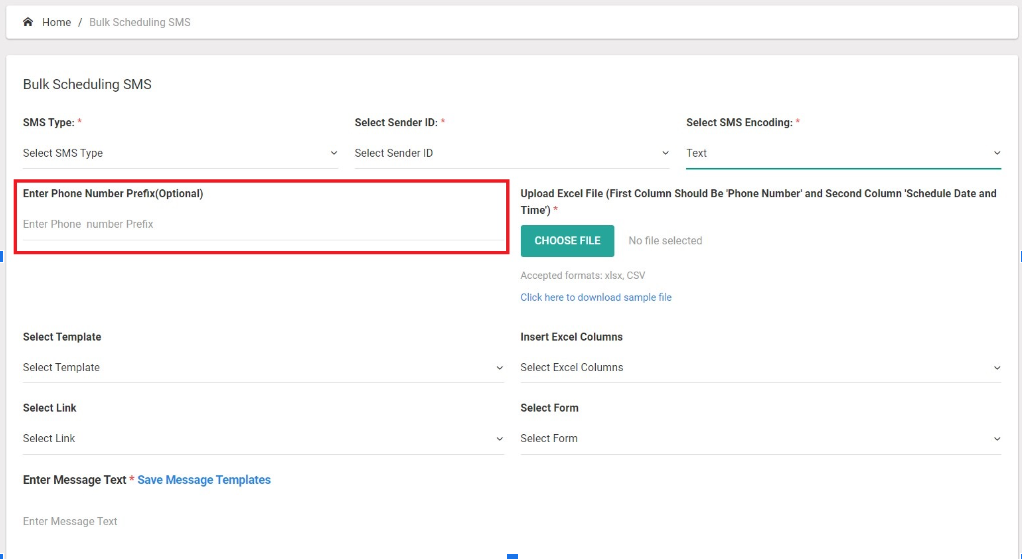Click the Sender ID chevron arrow
This screenshot has height=559, width=1022.
coord(665,153)
